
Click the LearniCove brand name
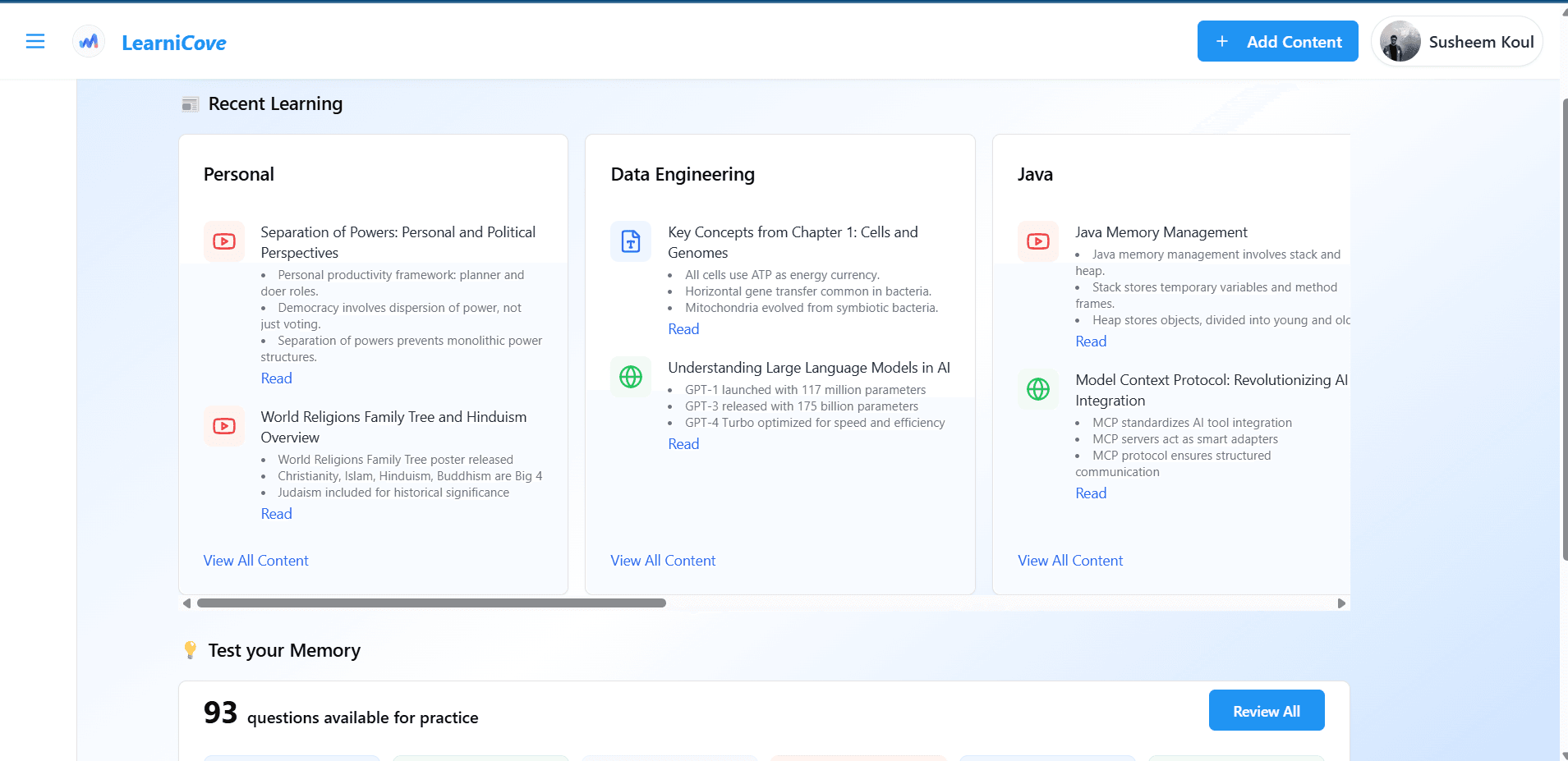(174, 43)
